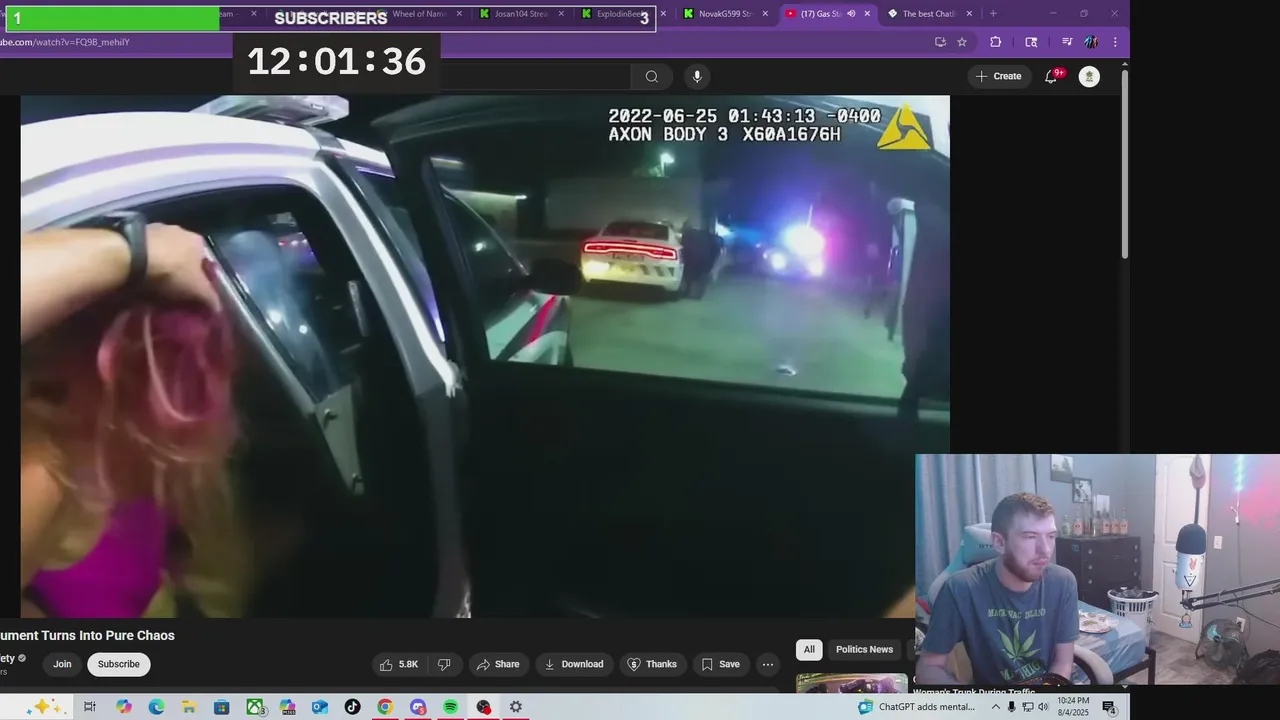The height and width of the screenshot is (720, 1280).
Task: Show hidden system tray icons
Action: (995, 707)
